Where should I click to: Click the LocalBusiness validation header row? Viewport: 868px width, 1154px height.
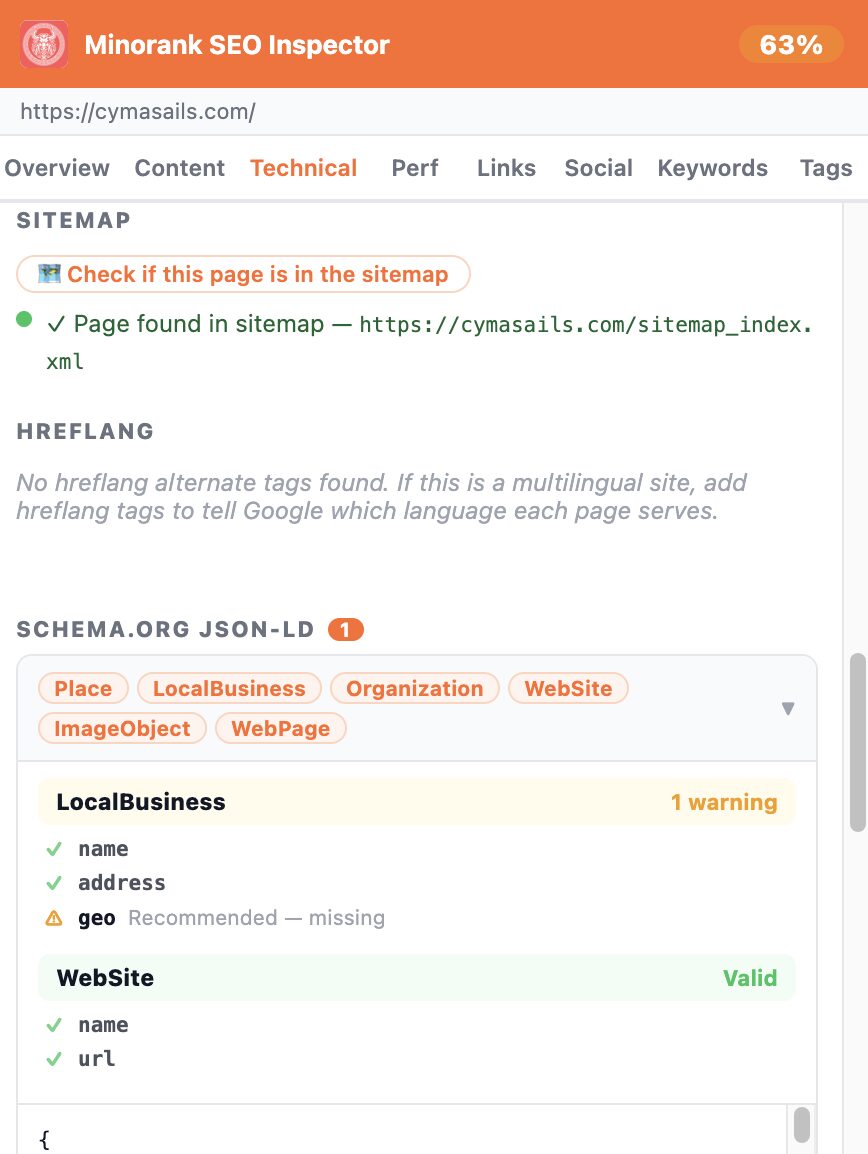417,801
